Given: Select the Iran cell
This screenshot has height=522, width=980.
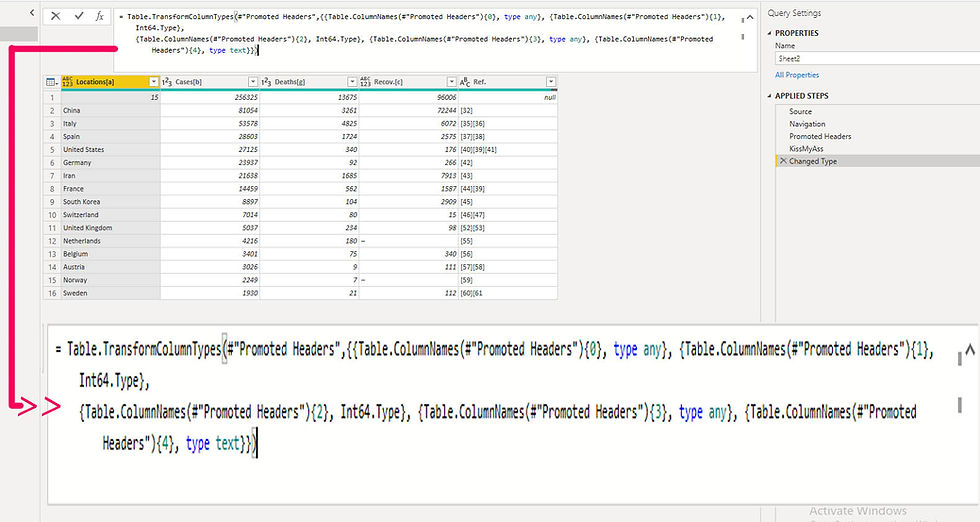Looking at the screenshot, I should (110, 176).
